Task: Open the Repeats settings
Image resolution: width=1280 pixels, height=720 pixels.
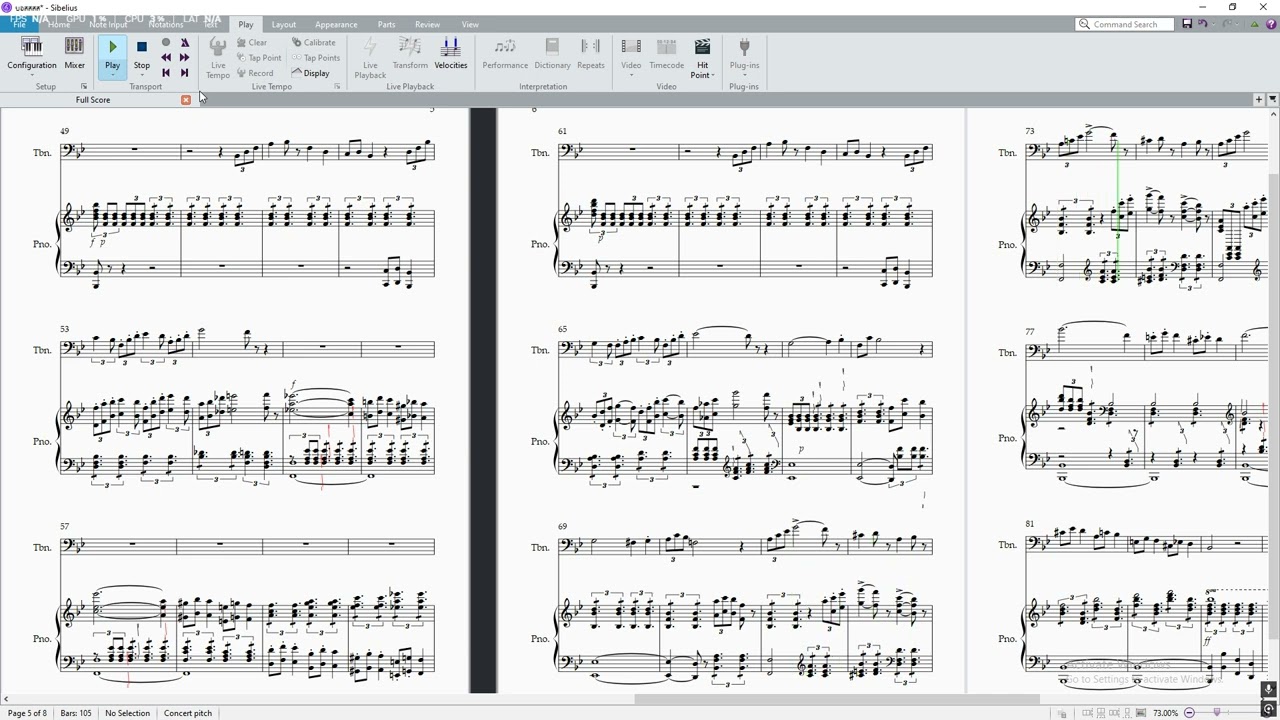Action: (591, 54)
